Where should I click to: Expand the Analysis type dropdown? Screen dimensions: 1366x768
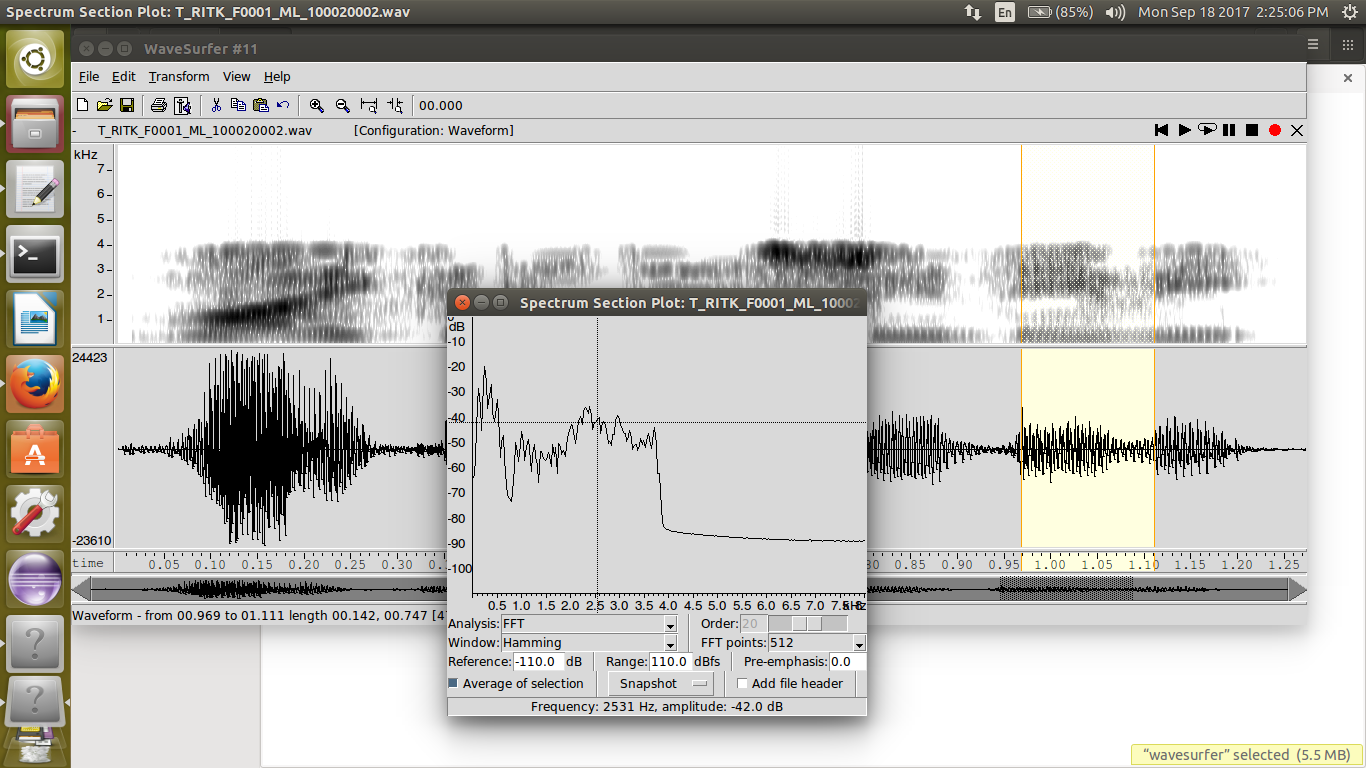[x=670, y=624]
